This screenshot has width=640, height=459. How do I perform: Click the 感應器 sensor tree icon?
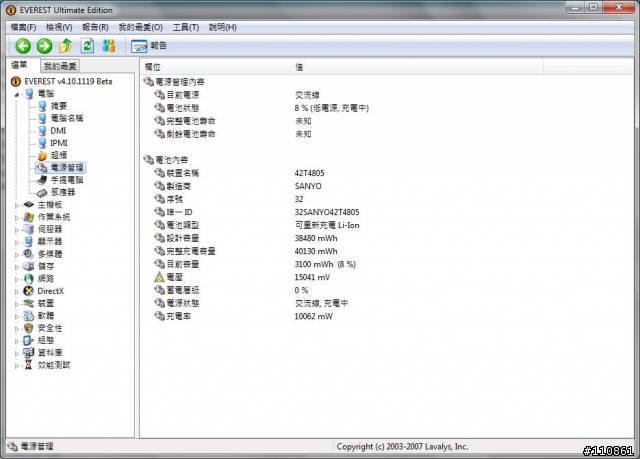(x=42, y=192)
